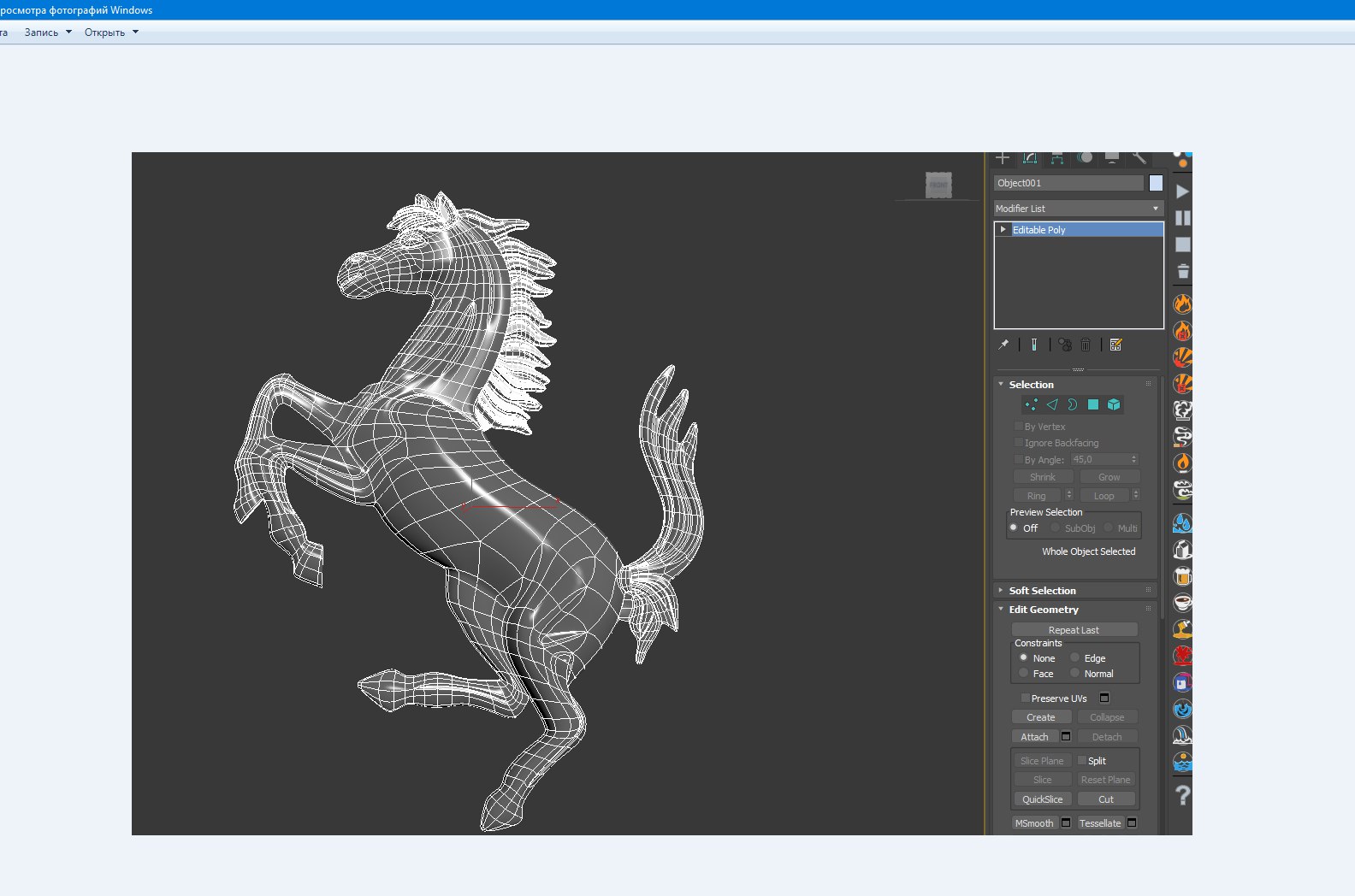
Task: Open the Display panel tab
Action: [x=1112, y=158]
